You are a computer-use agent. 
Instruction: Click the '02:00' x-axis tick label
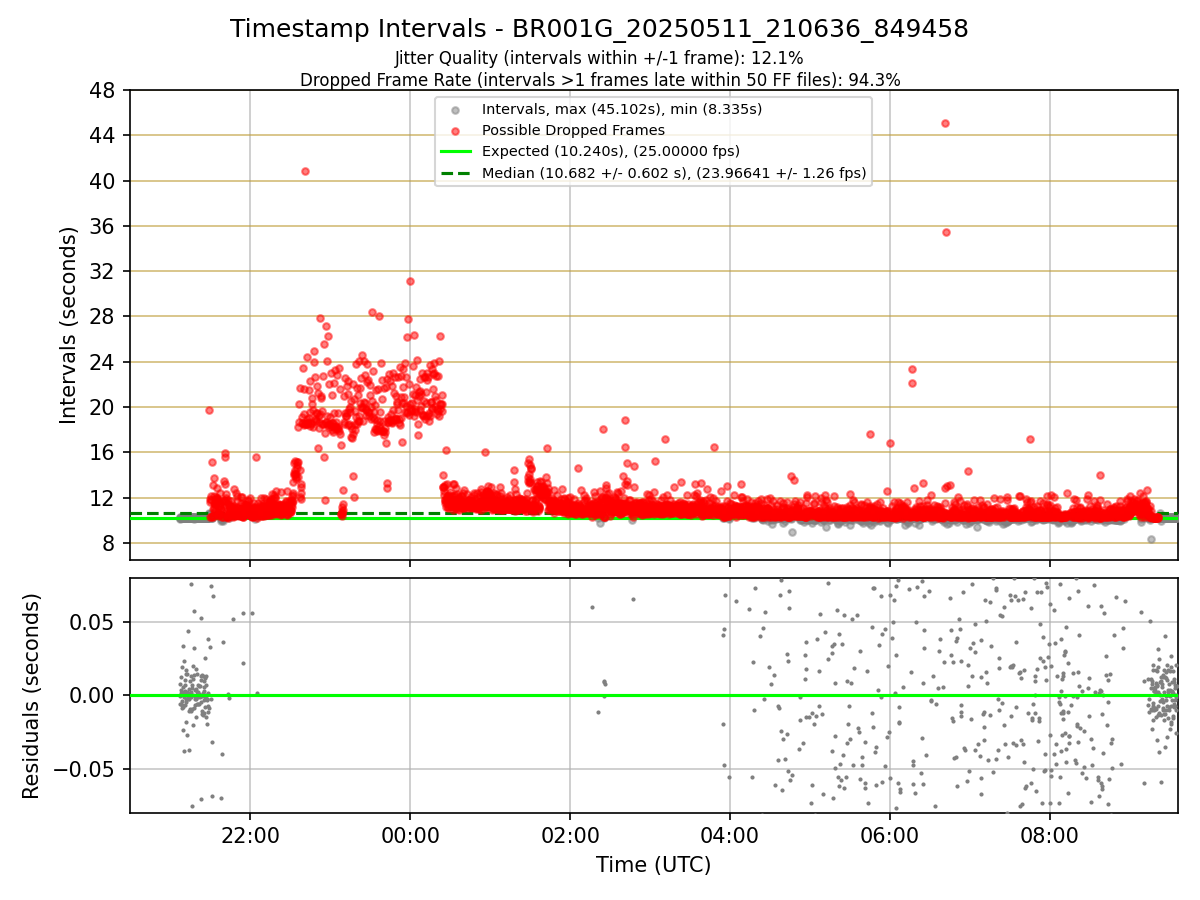point(570,835)
